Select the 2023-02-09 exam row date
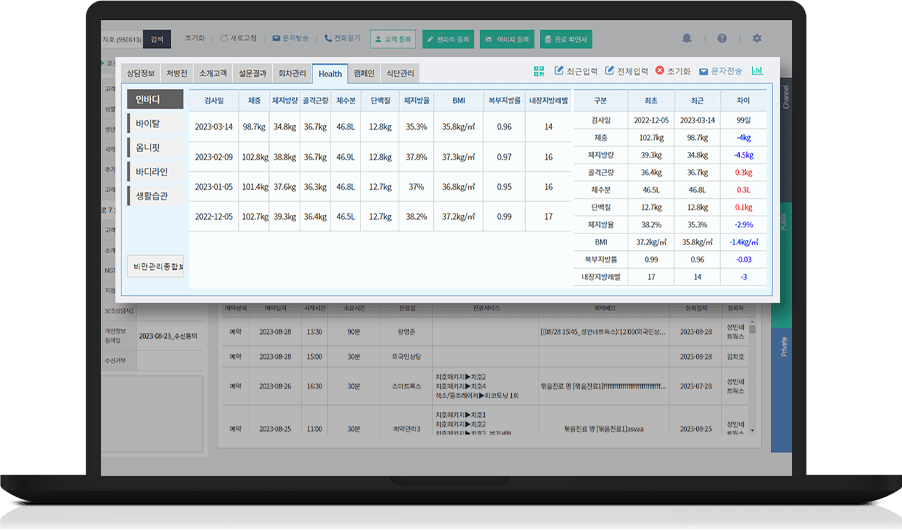Screen dimensions: 902x531 [213, 156]
